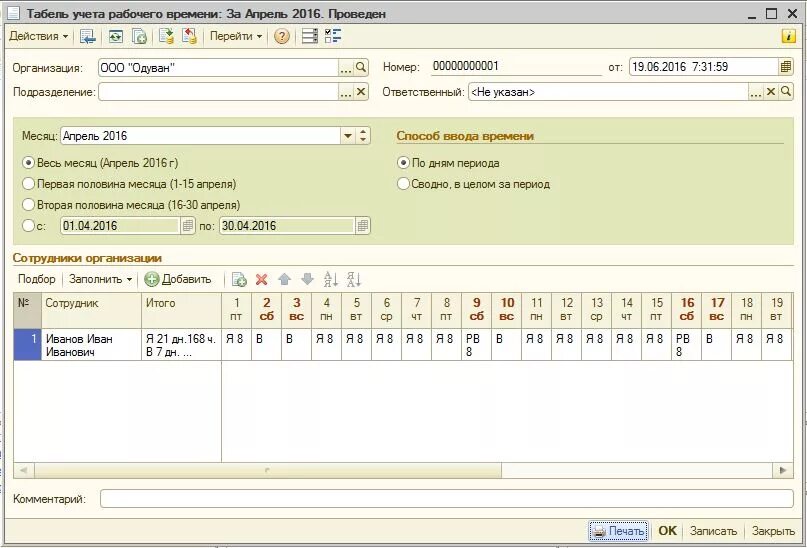Viewport: 807px width, 548px height.
Task: Click the Итого cell Я 21 дн.168 ч.
Action: point(182,345)
